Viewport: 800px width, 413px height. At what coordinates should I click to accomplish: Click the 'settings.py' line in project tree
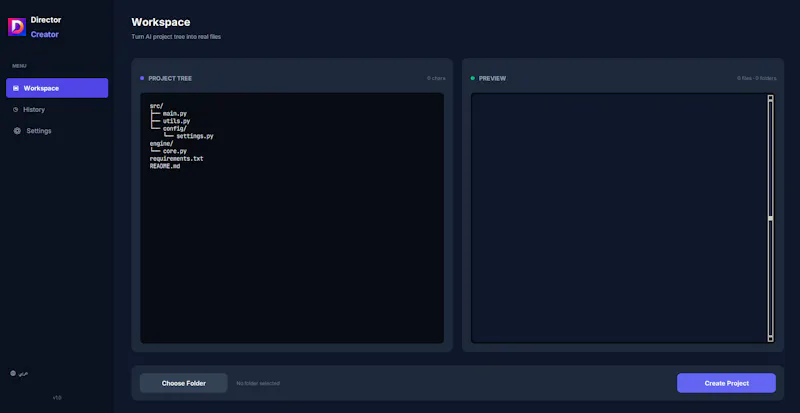coord(195,136)
